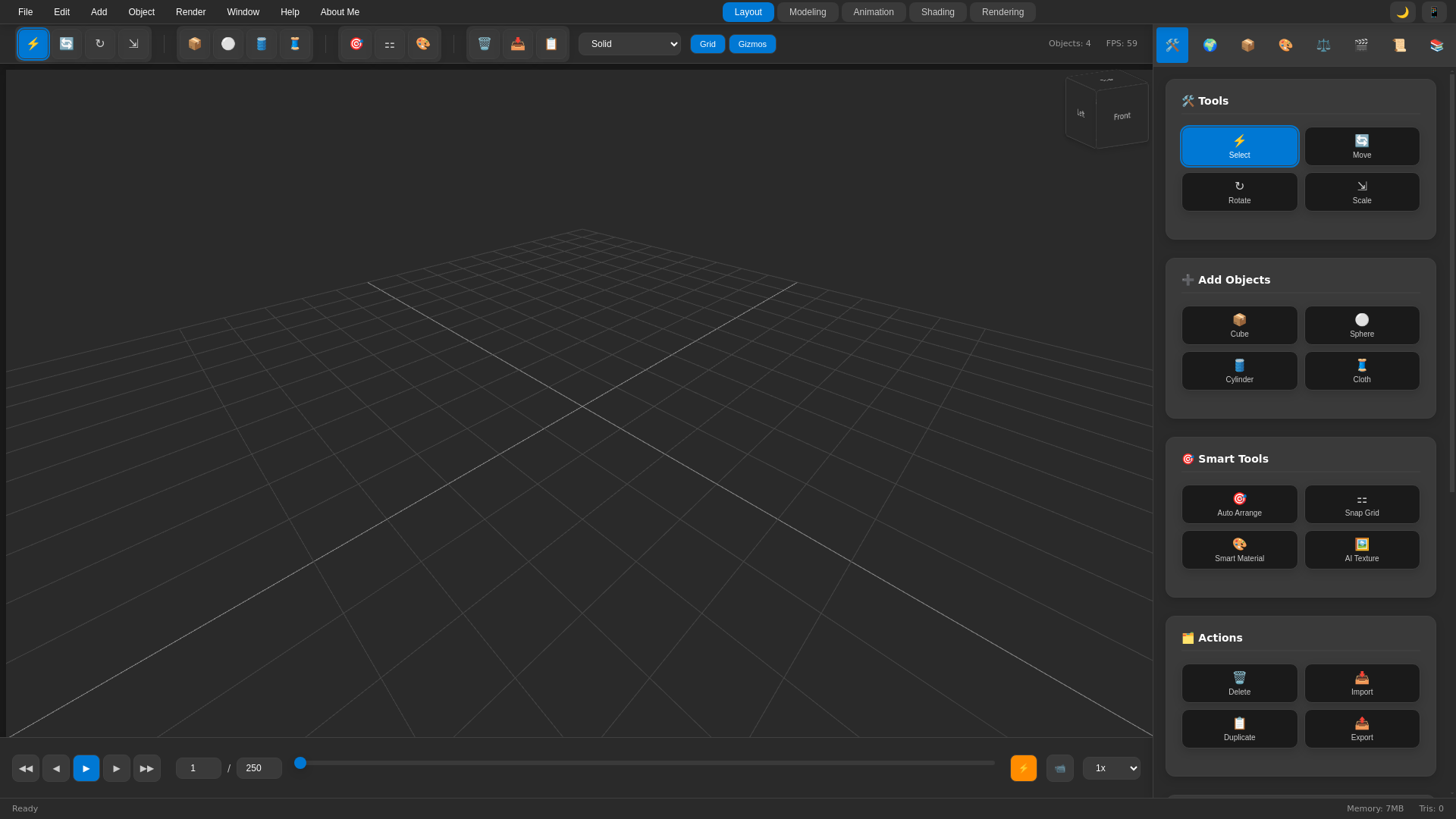The height and width of the screenshot is (819, 1456).
Task: Open the About Me menu
Action: (340, 12)
